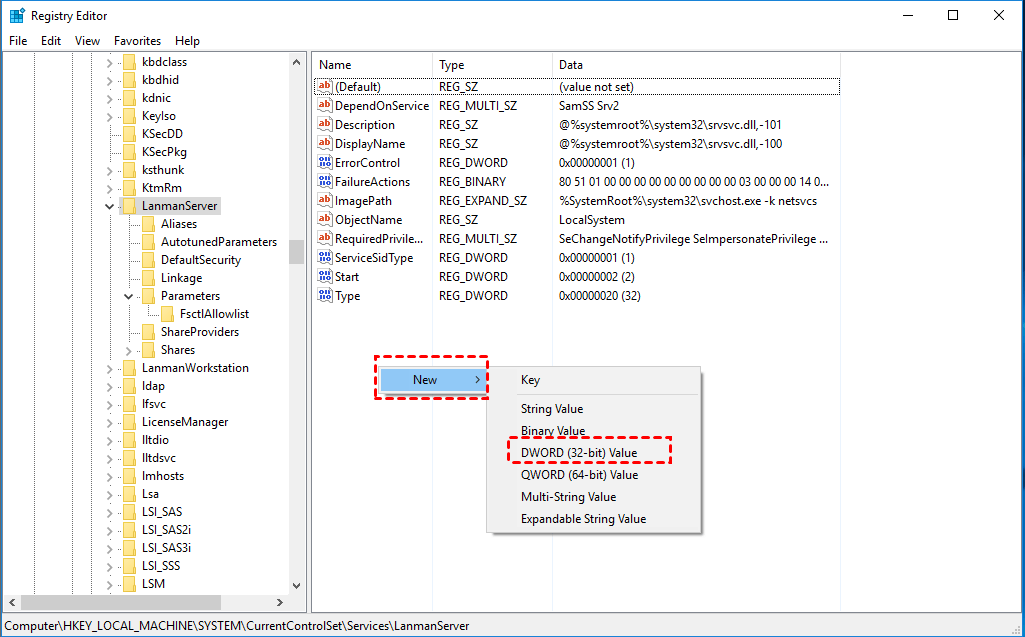The image size is (1025, 637).
Task: Open the Help menu
Action: click(187, 41)
